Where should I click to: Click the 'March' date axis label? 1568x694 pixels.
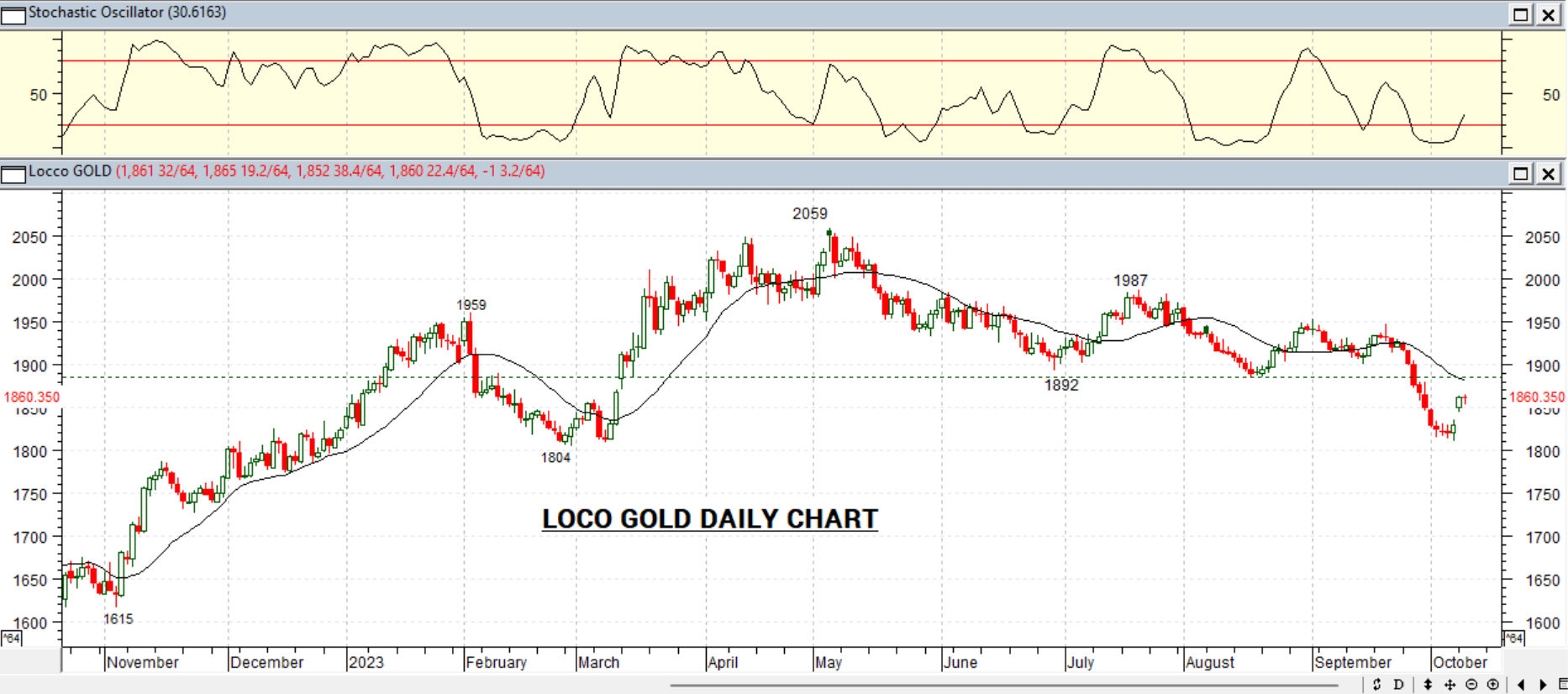point(598,662)
